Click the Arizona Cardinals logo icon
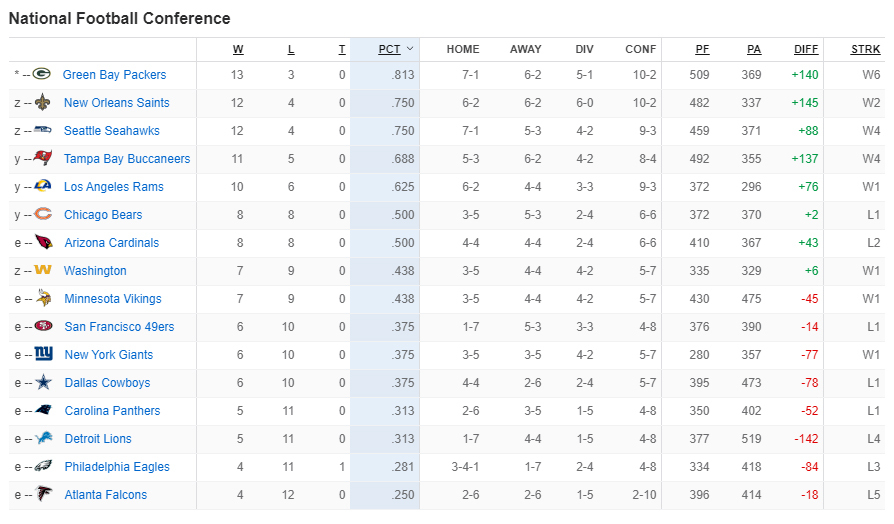 coord(43,242)
